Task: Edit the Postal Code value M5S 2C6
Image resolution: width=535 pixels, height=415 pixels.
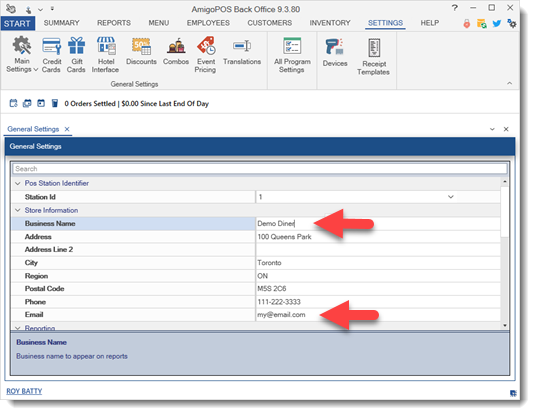Action: coord(378,289)
